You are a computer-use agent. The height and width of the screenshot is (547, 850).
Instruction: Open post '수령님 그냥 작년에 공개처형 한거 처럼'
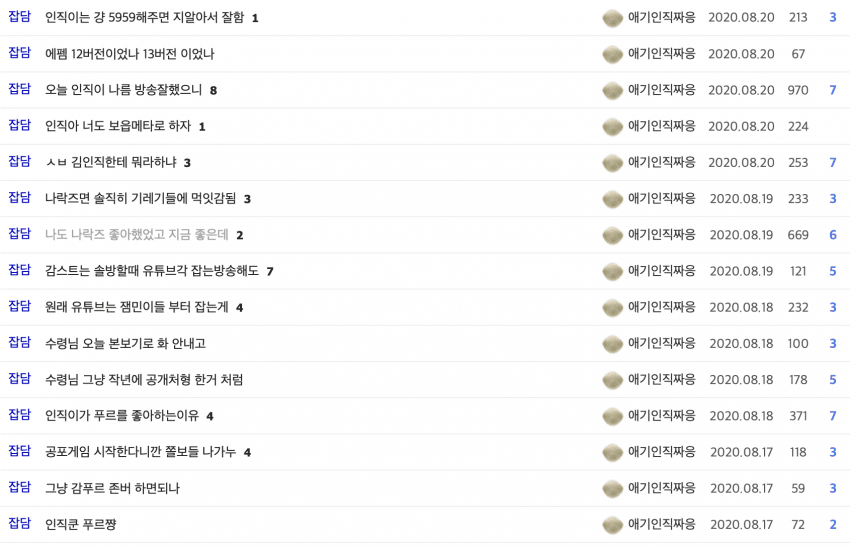144,379
